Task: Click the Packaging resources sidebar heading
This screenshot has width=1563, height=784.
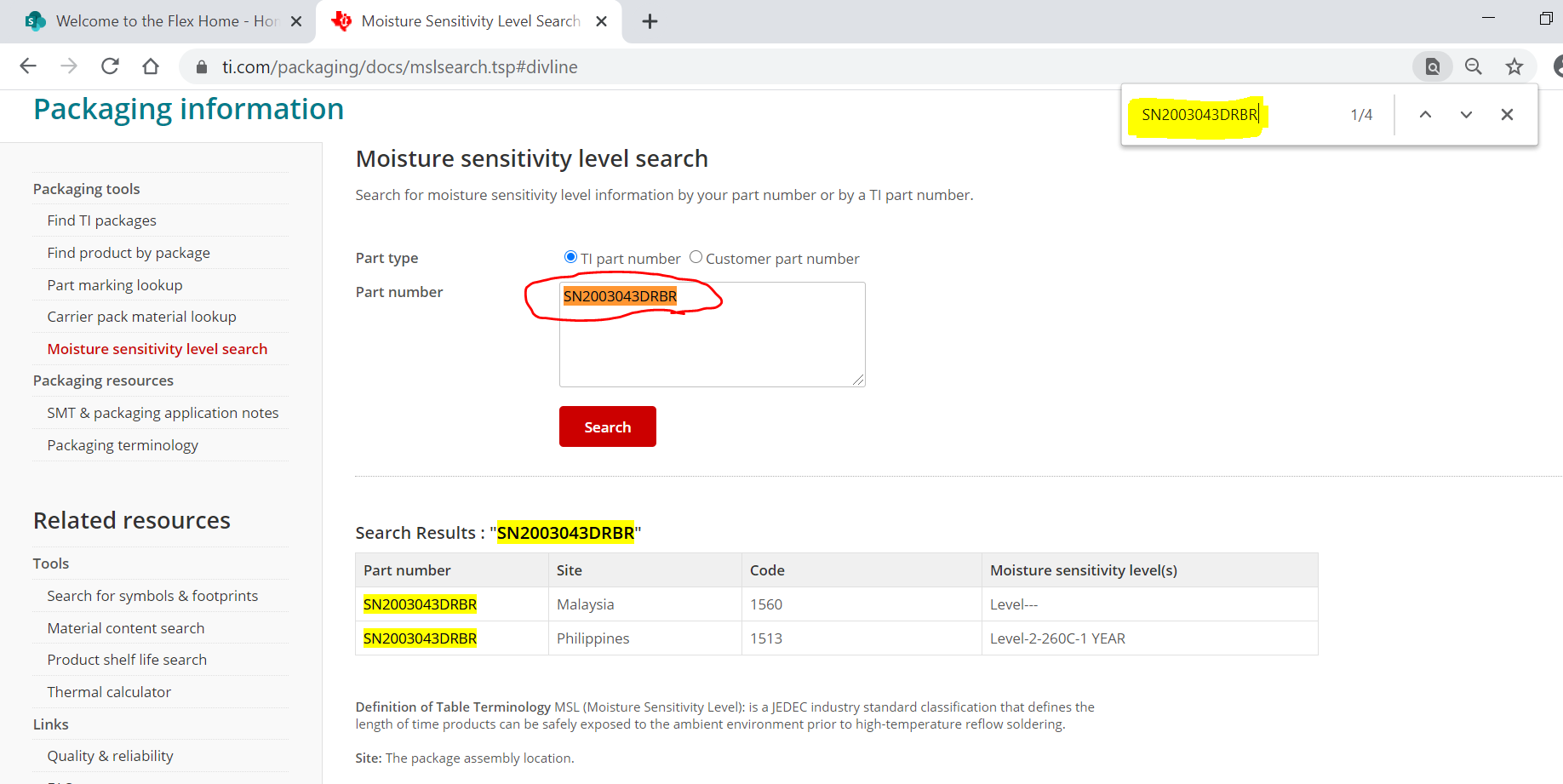Action: [103, 381]
